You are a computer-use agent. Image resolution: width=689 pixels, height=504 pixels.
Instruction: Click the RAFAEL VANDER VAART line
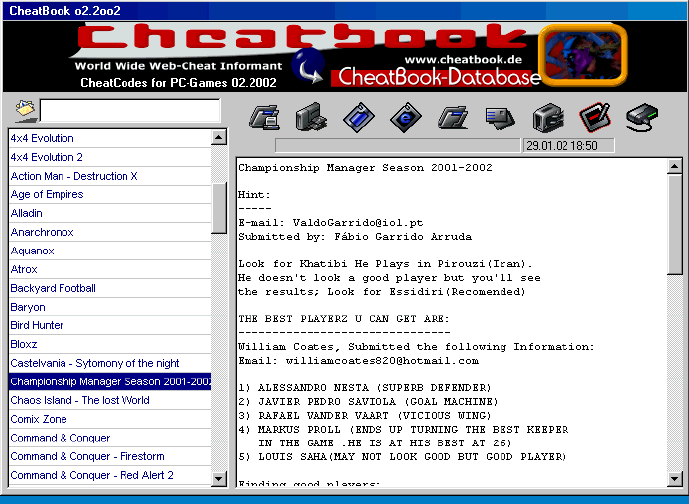pos(365,416)
